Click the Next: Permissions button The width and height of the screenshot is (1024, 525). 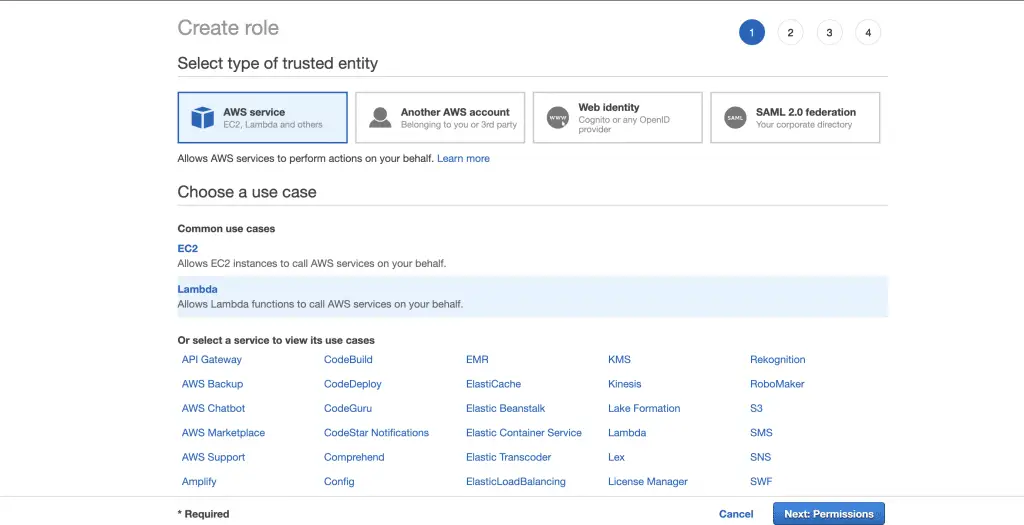(x=829, y=514)
